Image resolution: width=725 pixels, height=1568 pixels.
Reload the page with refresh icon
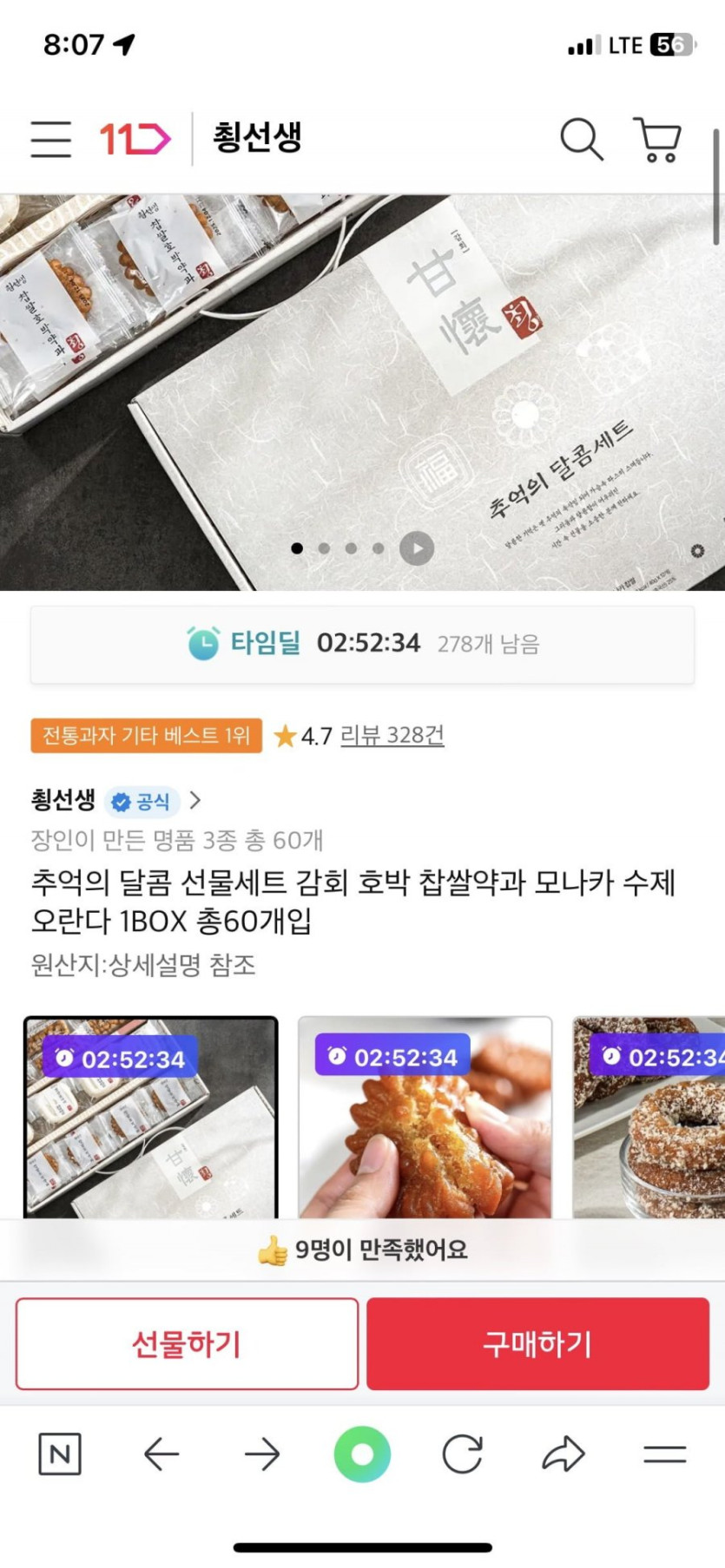[462, 1454]
